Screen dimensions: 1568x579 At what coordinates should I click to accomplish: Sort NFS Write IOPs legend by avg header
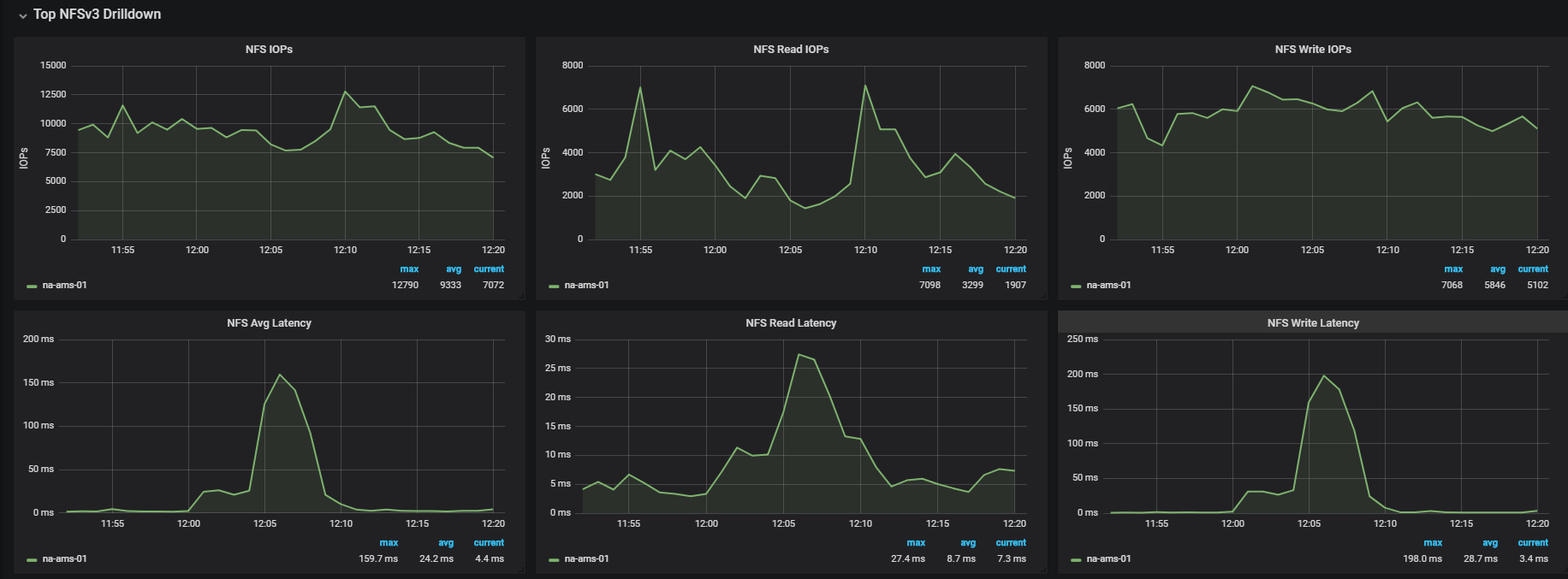(1498, 269)
